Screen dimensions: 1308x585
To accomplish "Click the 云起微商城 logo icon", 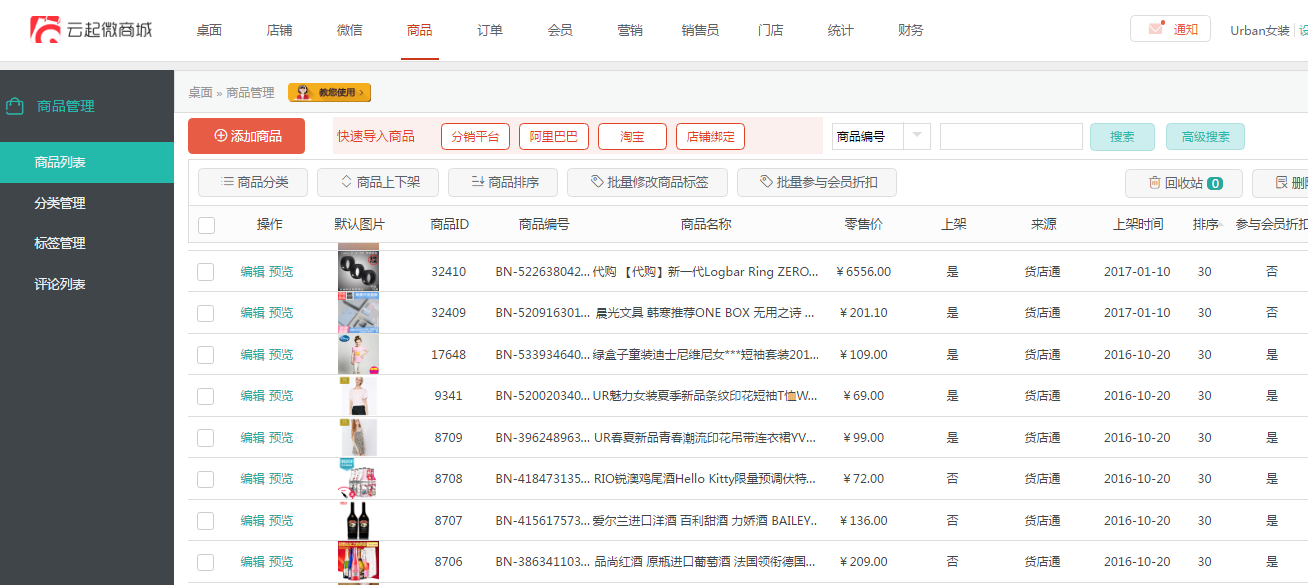I will (46, 30).
